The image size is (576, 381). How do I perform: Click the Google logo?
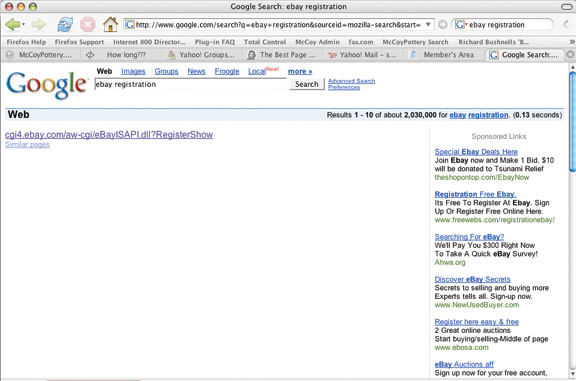(x=47, y=85)
